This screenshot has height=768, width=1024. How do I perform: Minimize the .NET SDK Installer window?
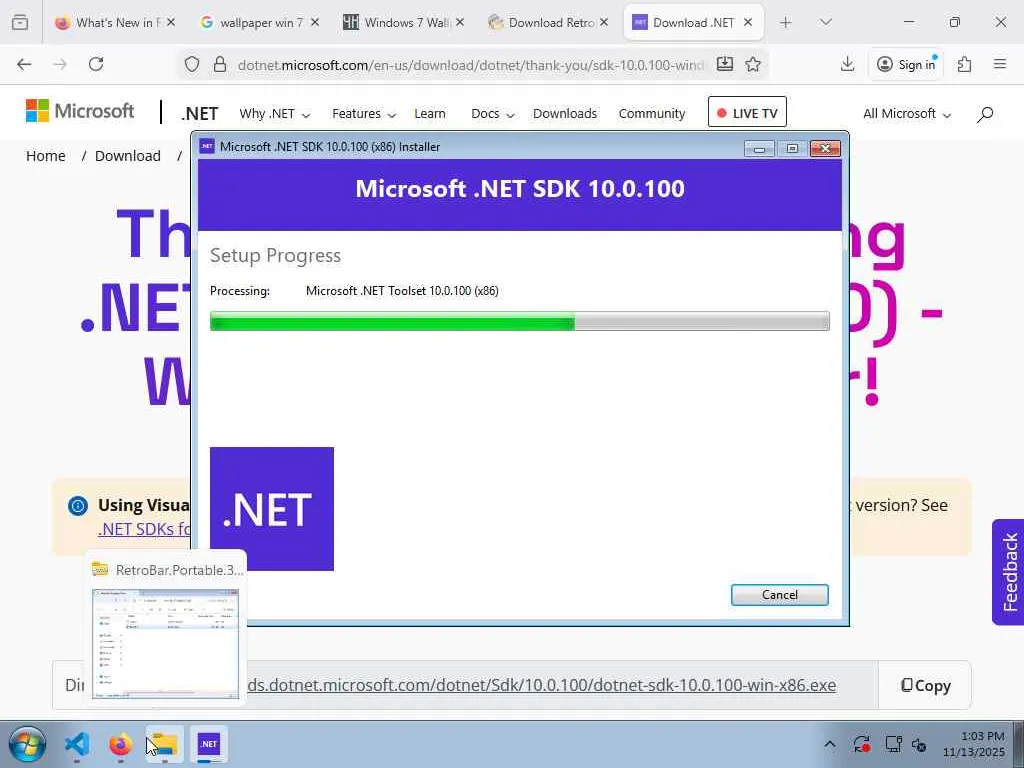pyautogui.click(x=759, y=148)
